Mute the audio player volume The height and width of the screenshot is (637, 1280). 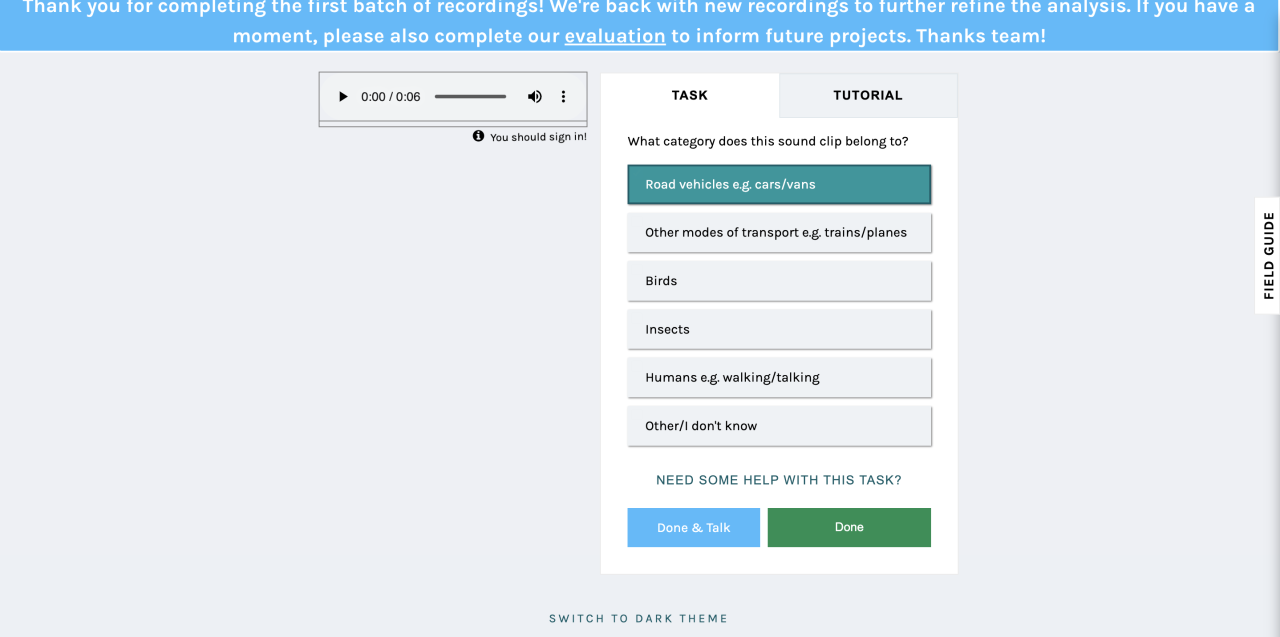[535, 97]
